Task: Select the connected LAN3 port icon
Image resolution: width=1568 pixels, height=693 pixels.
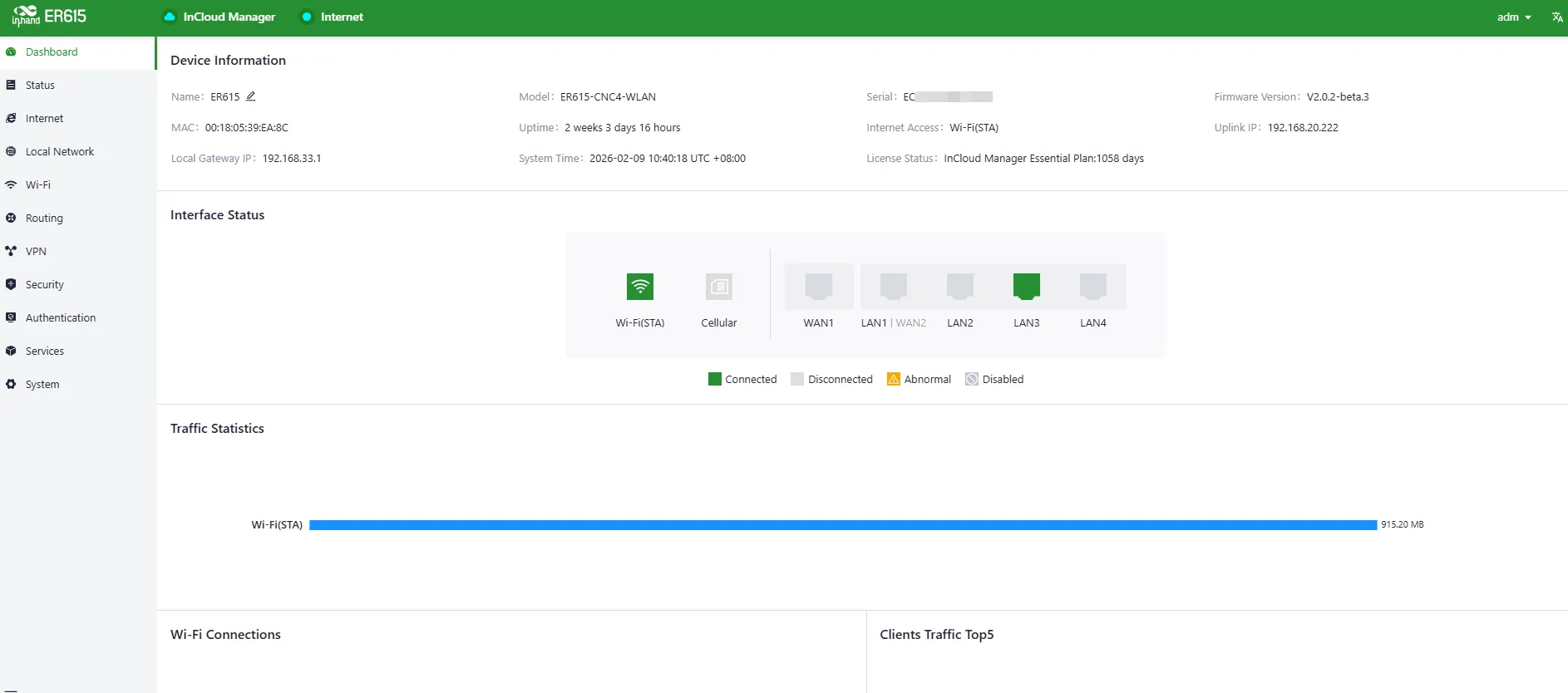Action: 1027,287
